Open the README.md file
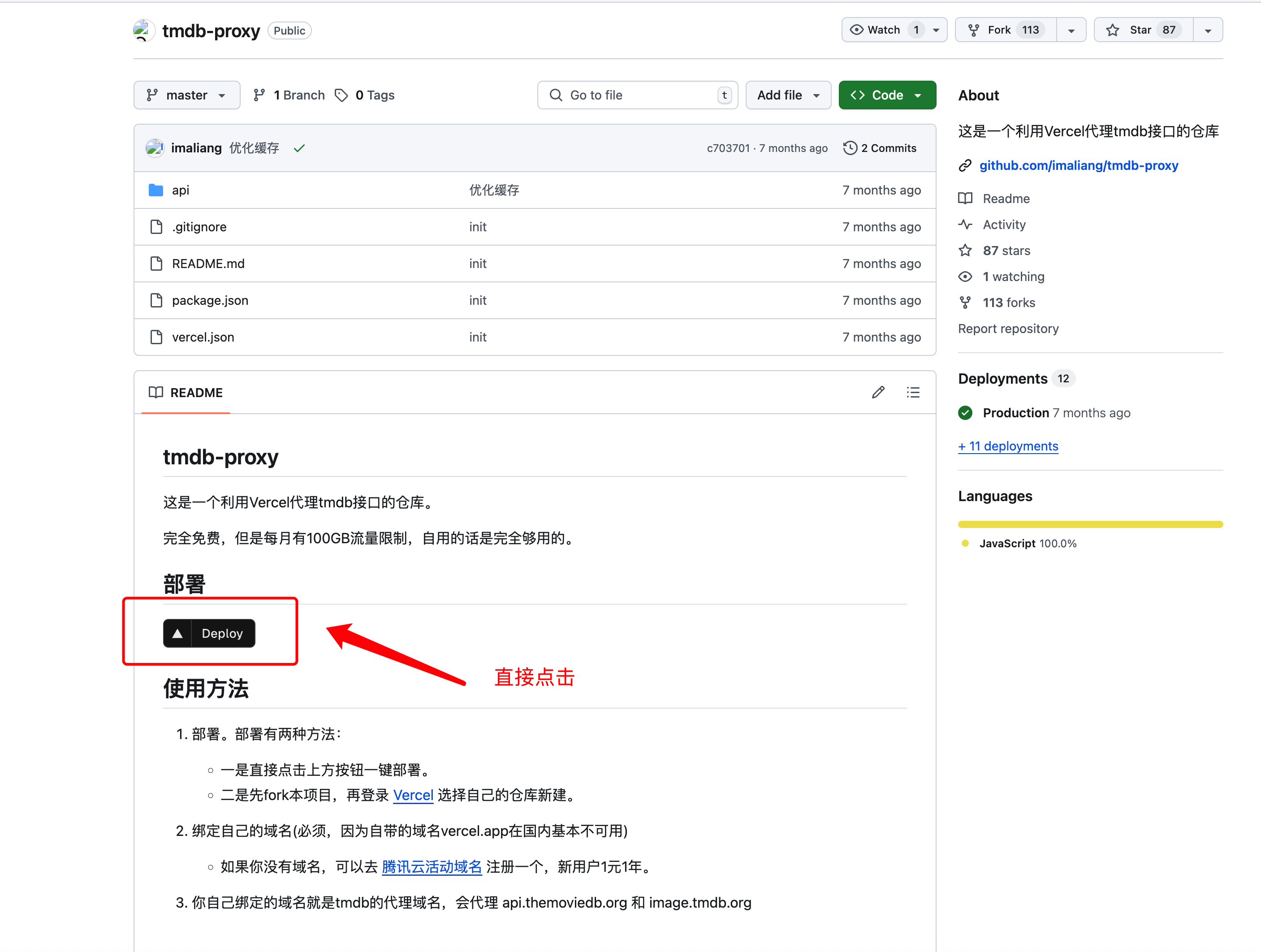Screen dimensions: 1261x952 click(x=208, y=264)
